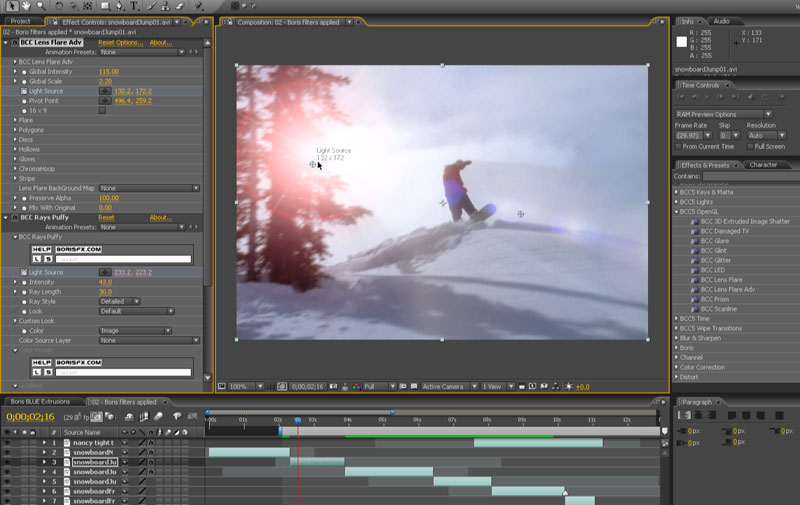Select the Eraser tool
The height and width of the screenshot is (505, 800).
pos(180,6)
